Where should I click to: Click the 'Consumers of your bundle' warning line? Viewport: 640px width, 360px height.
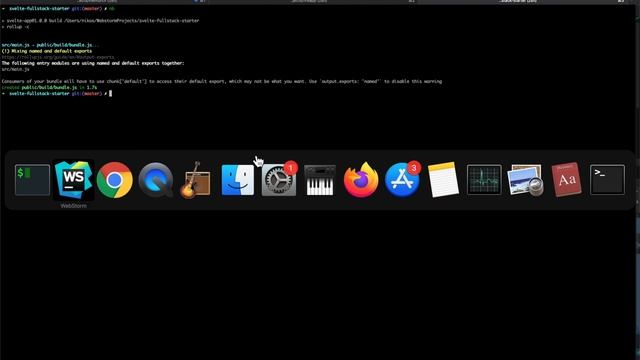(222, 81)
